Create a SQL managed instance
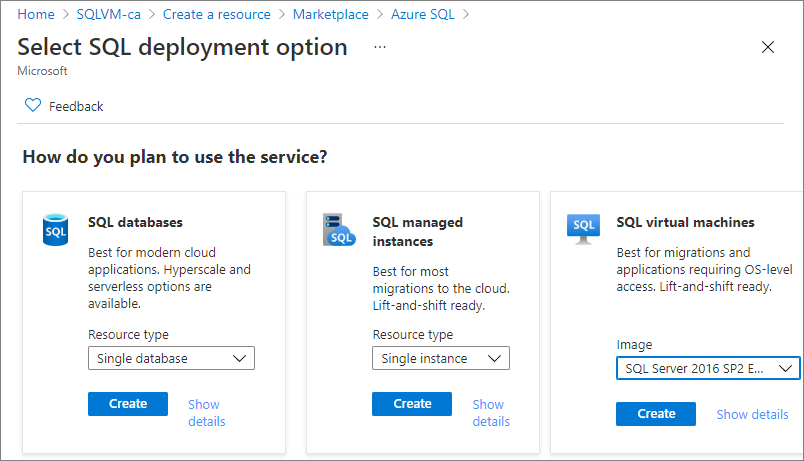Viewport: 804px width, 461px height. (412, 404)
